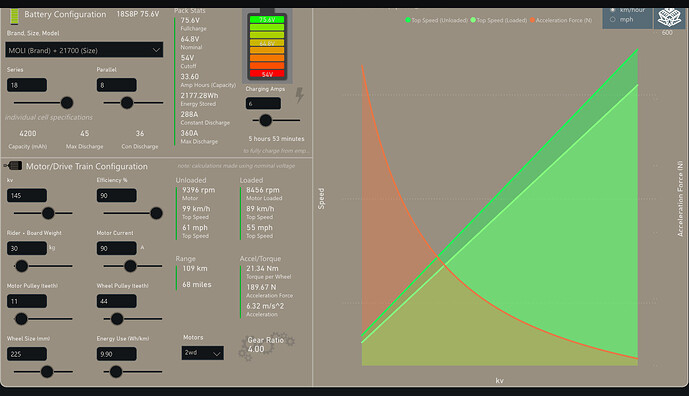Adjust the Motor Pulley teeth slider
This screenshot has width=689, height=396.
(x=21, y=319)
